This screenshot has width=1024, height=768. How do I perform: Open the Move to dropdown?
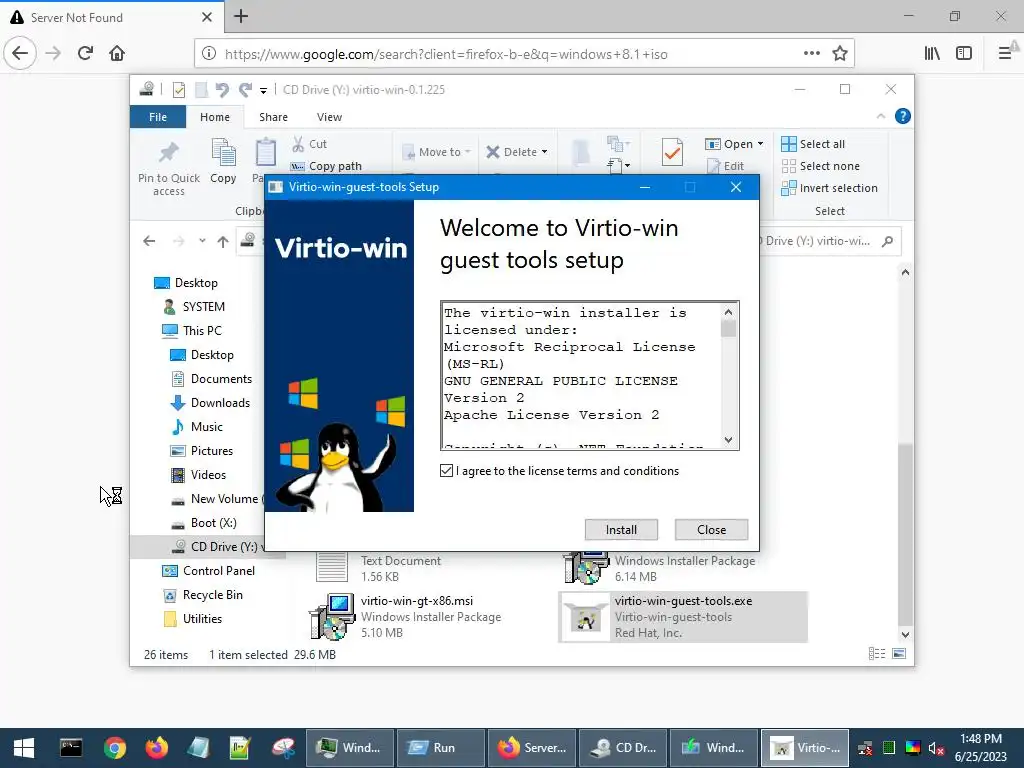[x=437, y=152]
